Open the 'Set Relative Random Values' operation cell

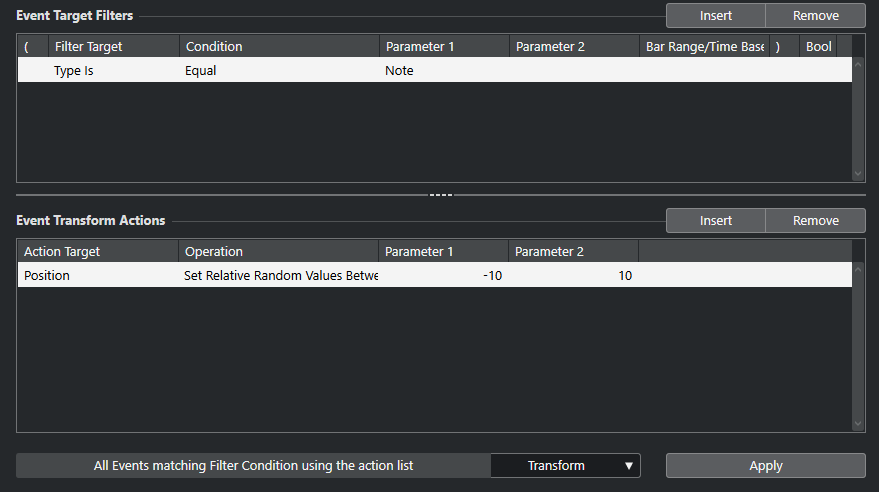pyautogui.click(x=279, y=276)
